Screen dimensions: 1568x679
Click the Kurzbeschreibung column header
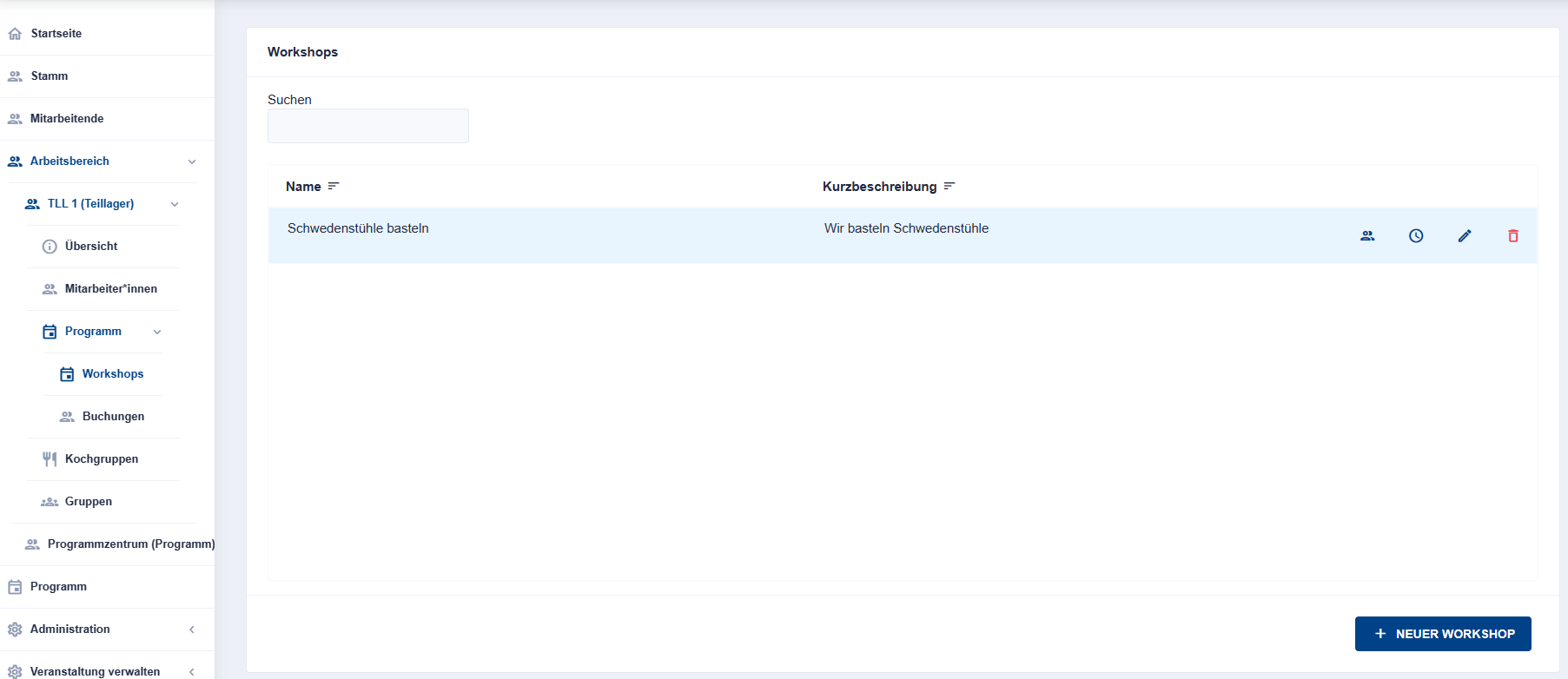click(879, 187)
